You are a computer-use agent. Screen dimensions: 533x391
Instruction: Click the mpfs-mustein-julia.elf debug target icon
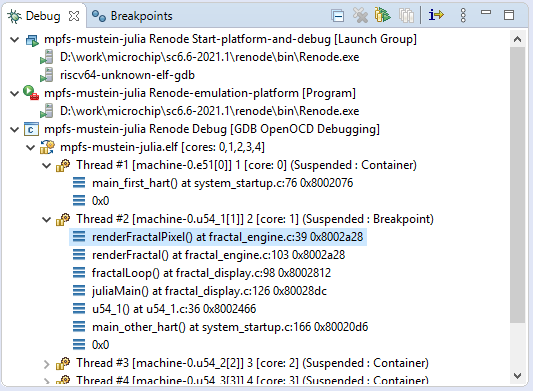pyautogui.click(x=47, y=147)
